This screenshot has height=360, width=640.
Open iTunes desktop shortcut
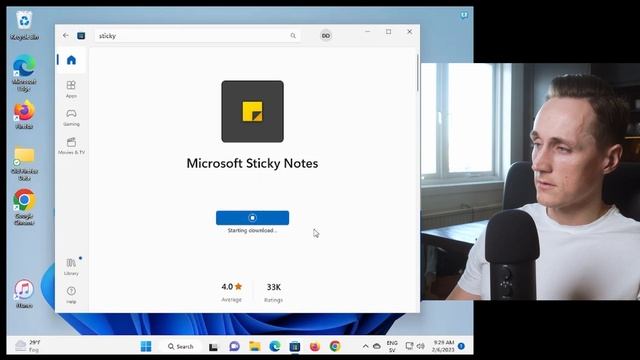pos(24,293)
